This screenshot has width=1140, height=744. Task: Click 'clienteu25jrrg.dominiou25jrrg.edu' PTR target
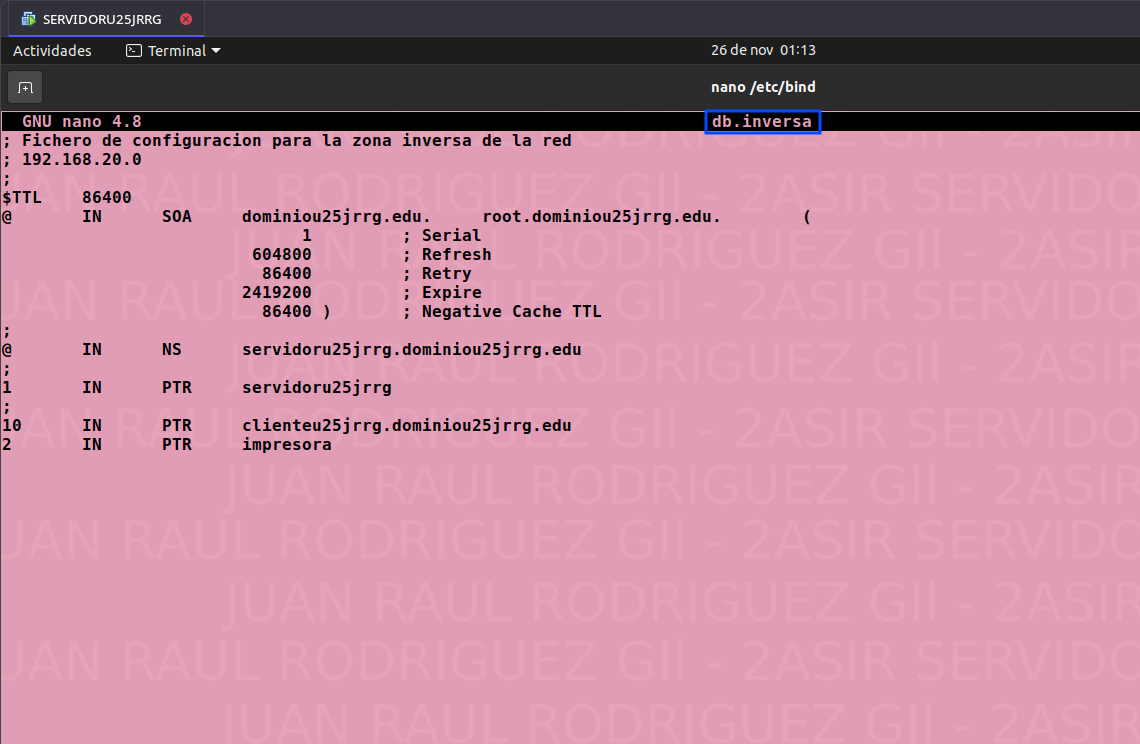point(406,425)
